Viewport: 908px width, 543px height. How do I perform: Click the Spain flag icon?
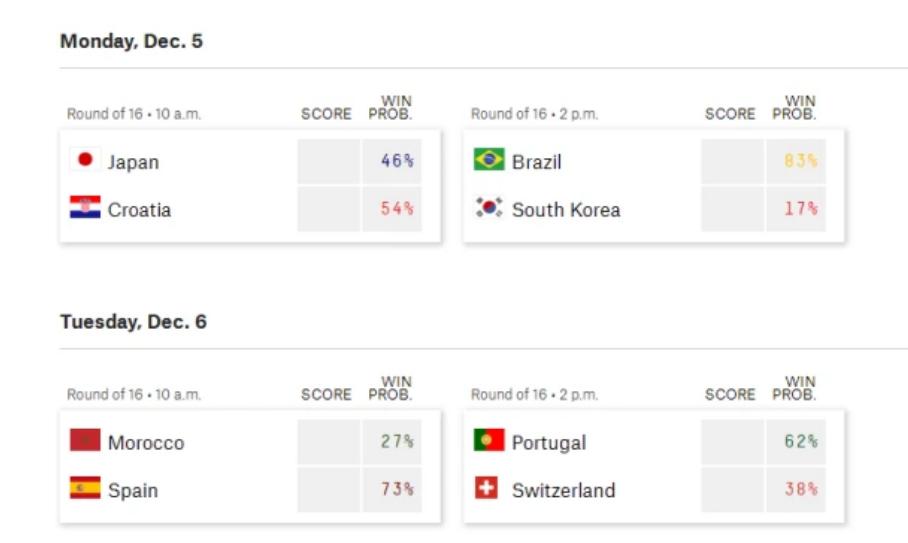pyautogui.click(x=85, y=489)
